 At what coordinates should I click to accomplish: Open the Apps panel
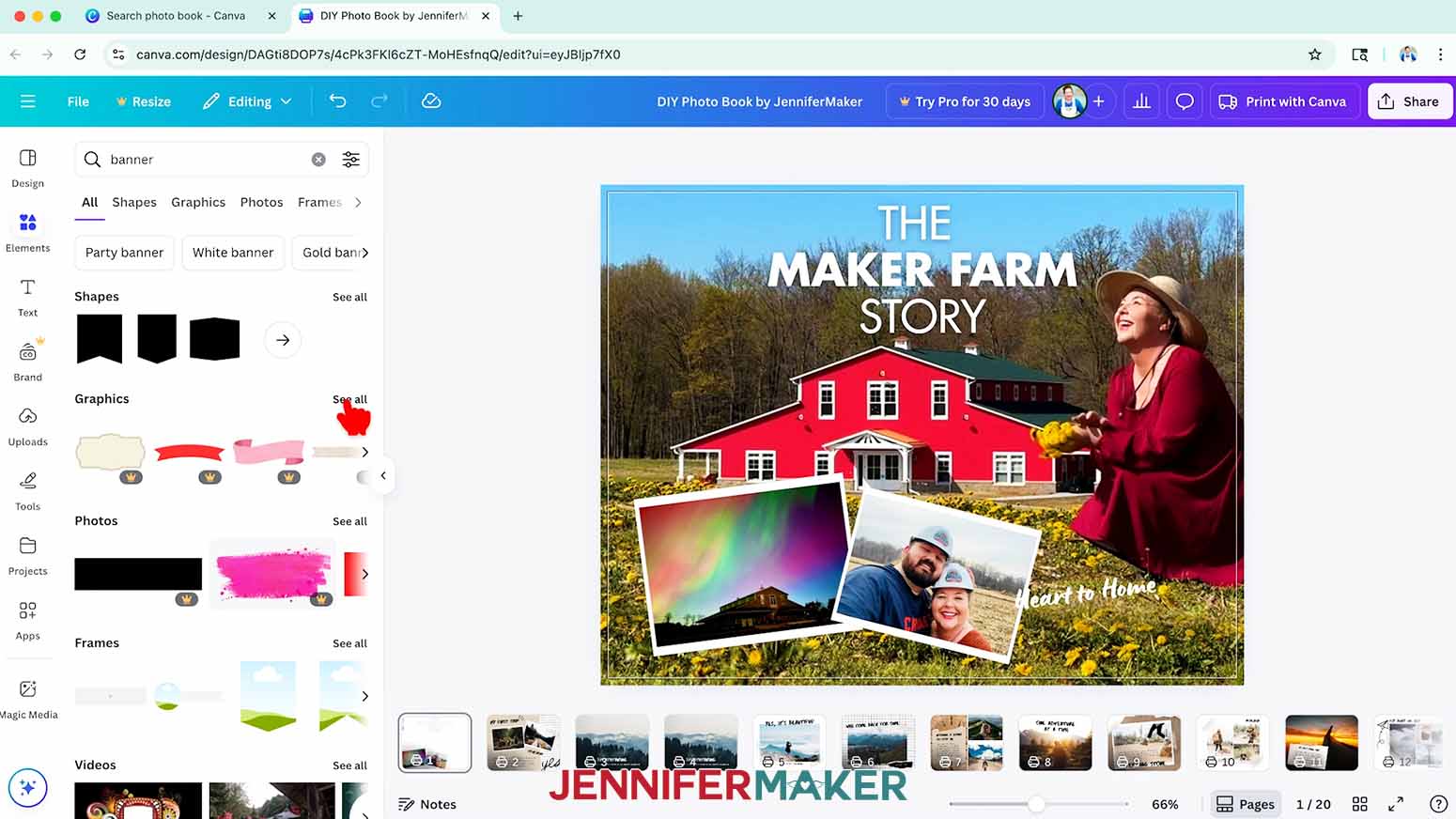pos(28,621)
